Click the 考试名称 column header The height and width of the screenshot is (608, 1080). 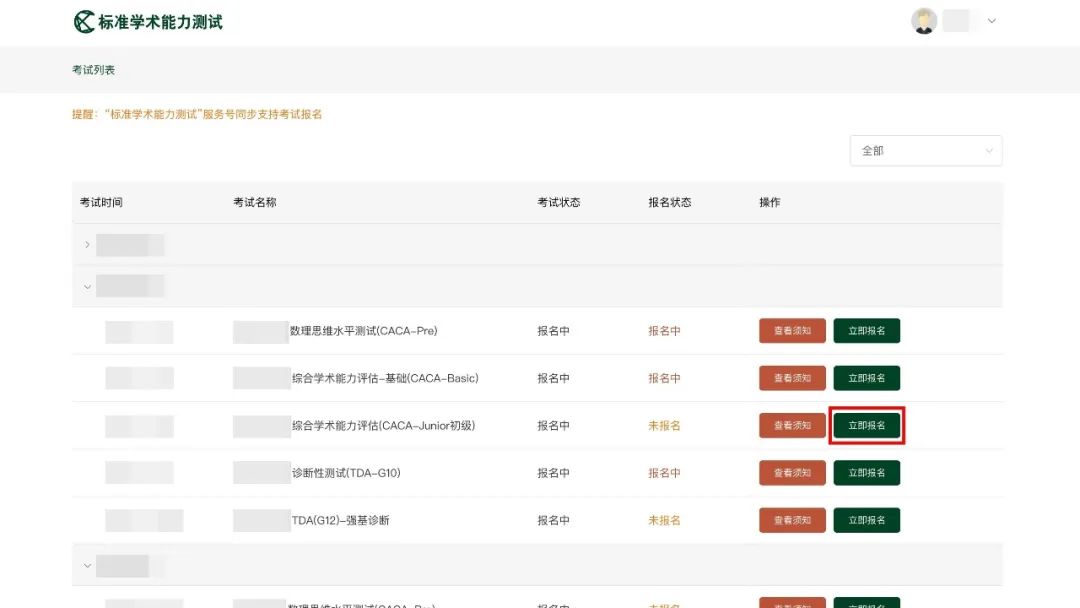tap(255, 202)
